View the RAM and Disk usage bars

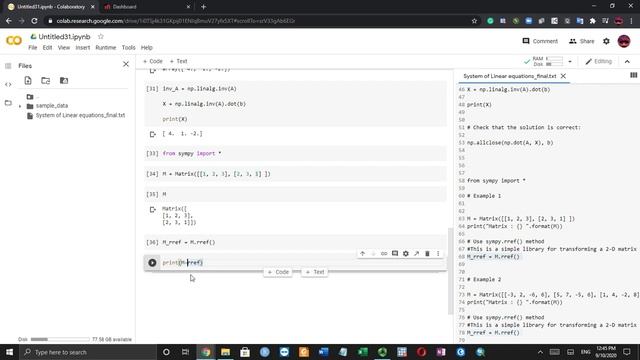click(549, 62)
